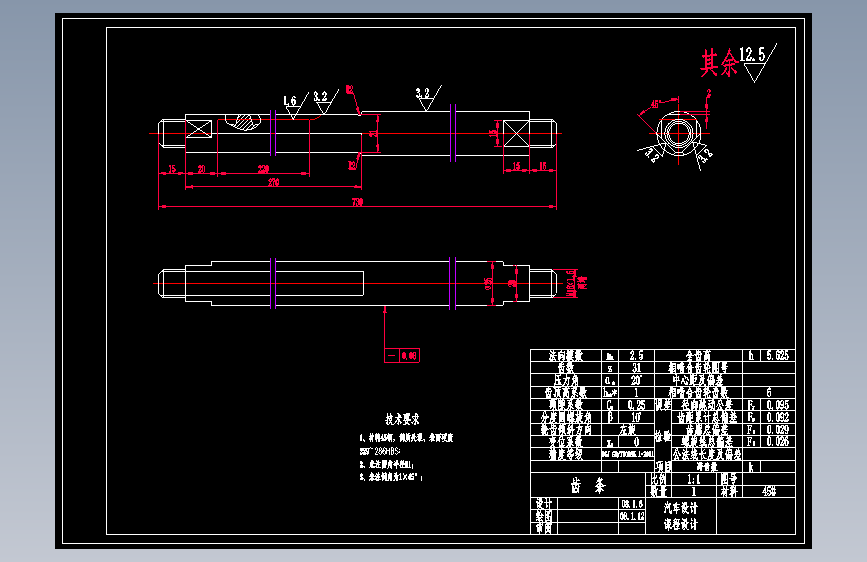Click the 课程设计 text in the title block
The image size is (867, 562).
681,524
